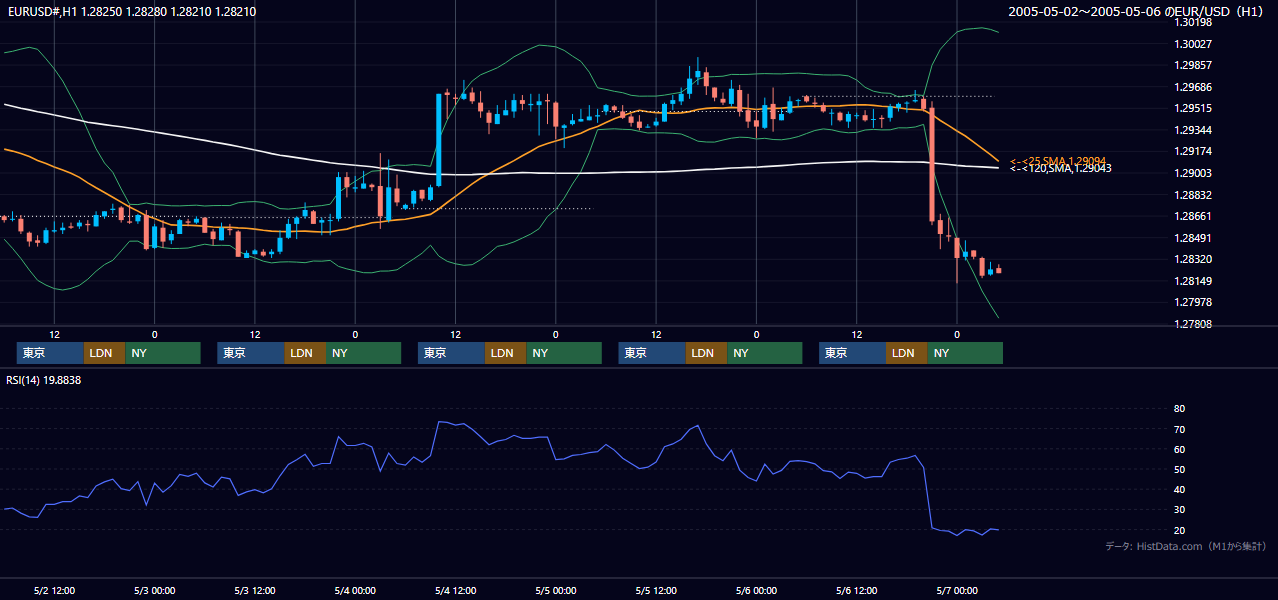The image size is (1278, 600).
Task: Click the 5/4 12:00 date label
Action: coord(456,591)
